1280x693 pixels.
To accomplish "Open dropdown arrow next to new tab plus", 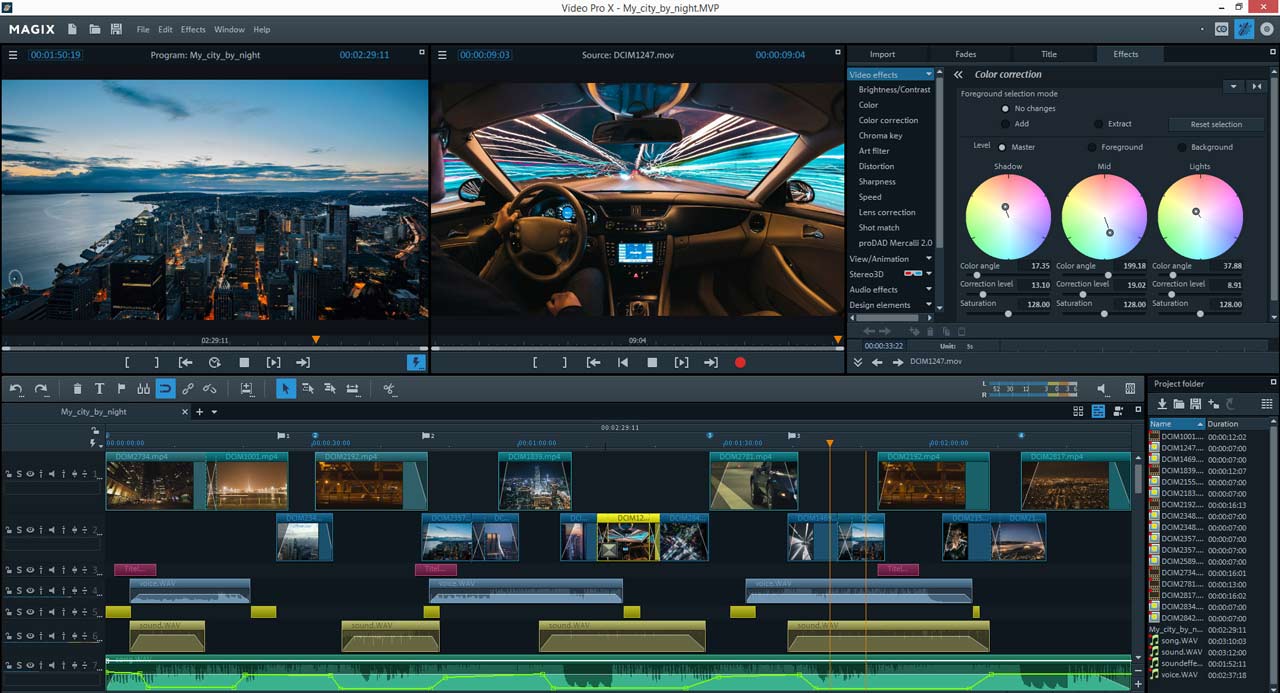I will point(214,412).
